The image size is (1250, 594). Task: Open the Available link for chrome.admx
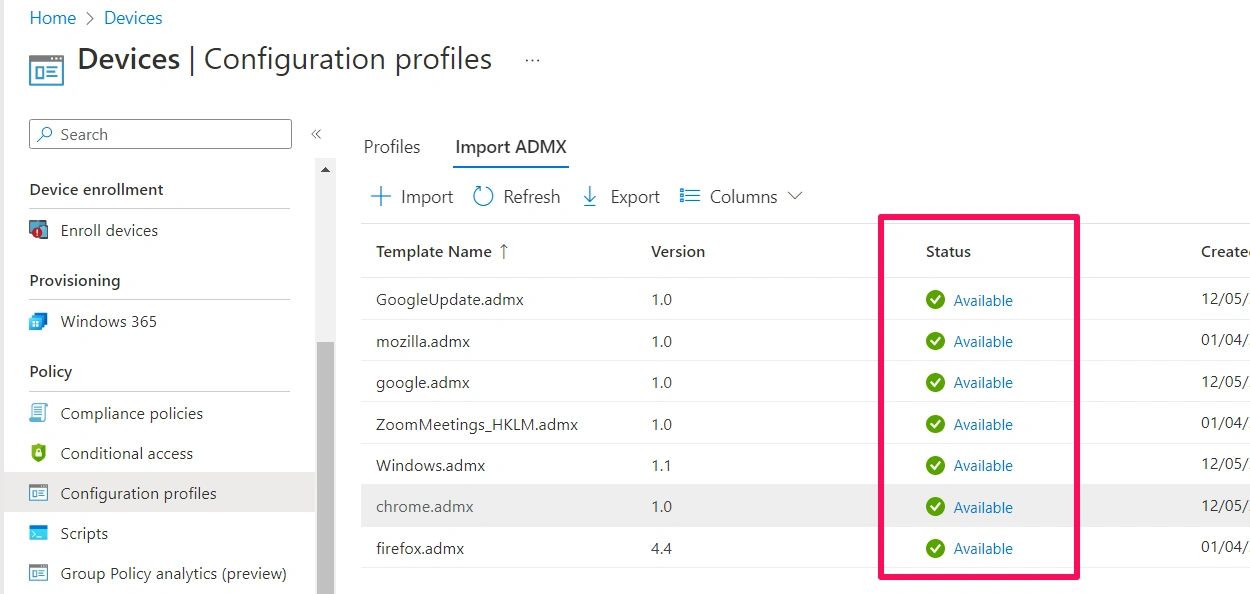[983, 507]
